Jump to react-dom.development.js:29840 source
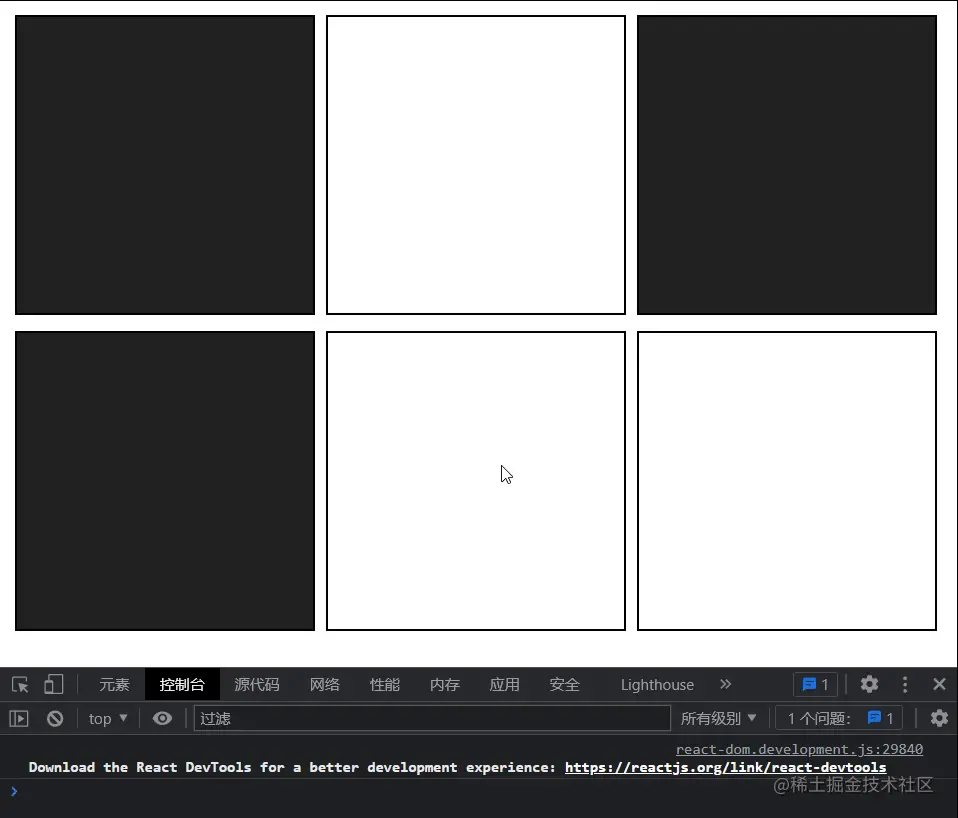Image resolution: width=958 pixels, height=818 pixels. point(799,749)
